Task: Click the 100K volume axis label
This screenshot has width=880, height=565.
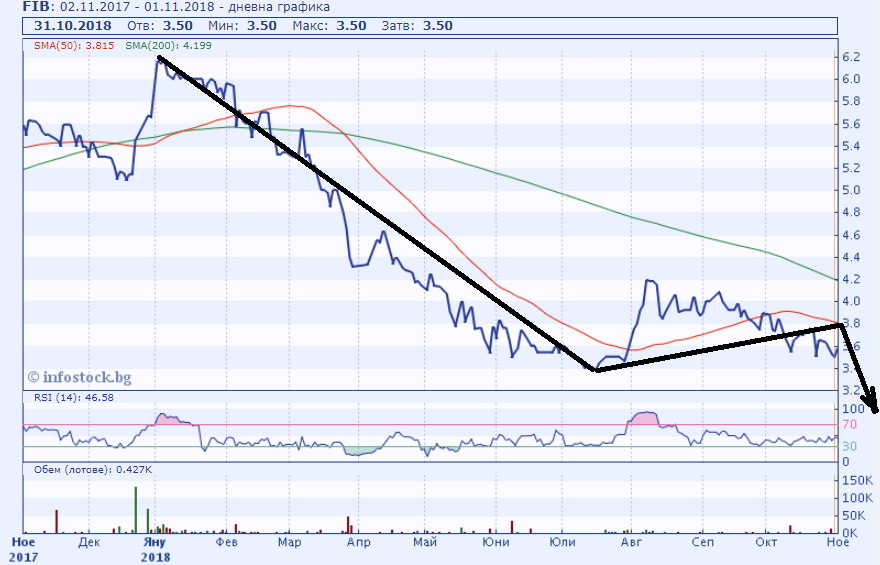Action: 857,498
